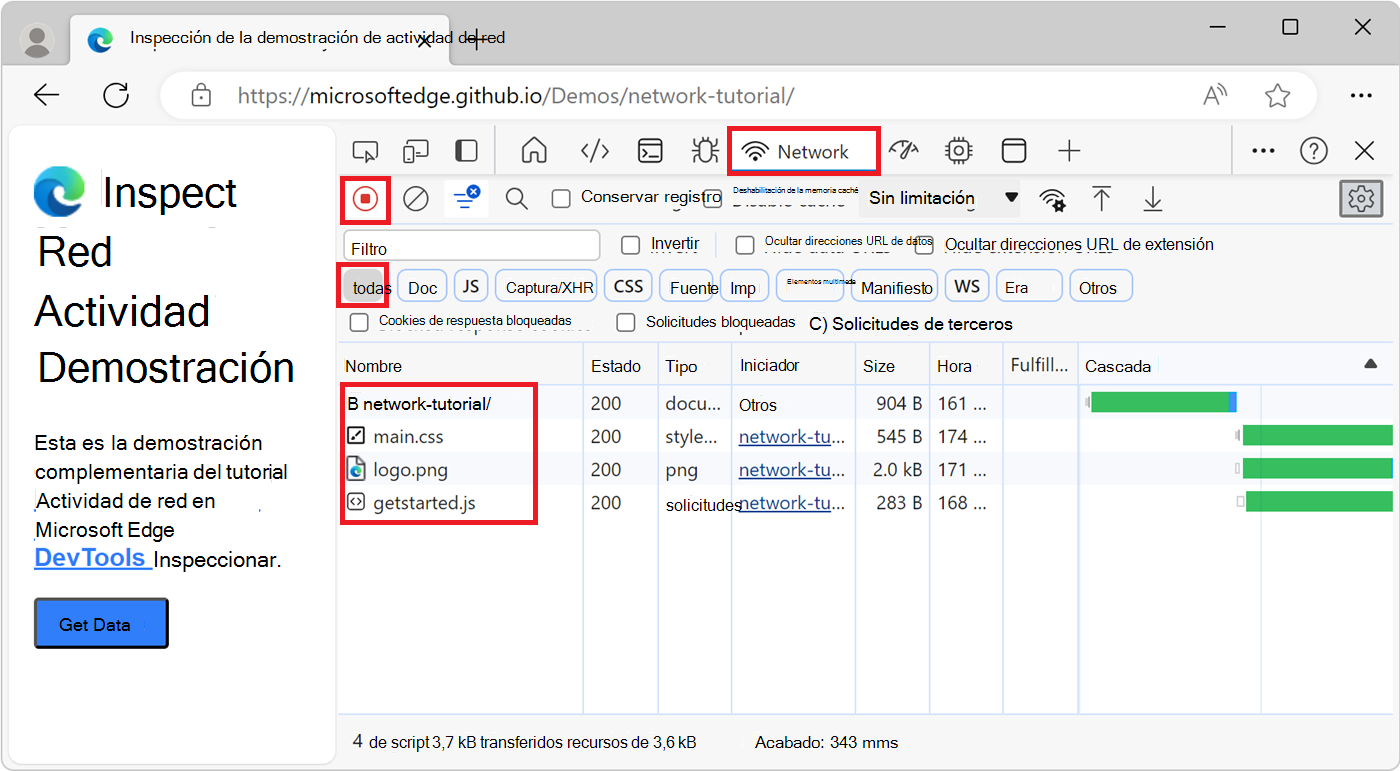Select the main.css request row

pos(403,436)
